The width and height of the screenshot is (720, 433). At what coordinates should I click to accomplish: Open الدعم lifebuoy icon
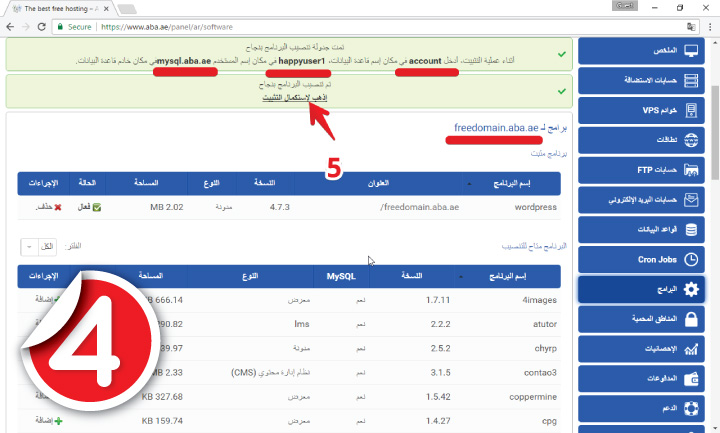[x=691, y=408]
